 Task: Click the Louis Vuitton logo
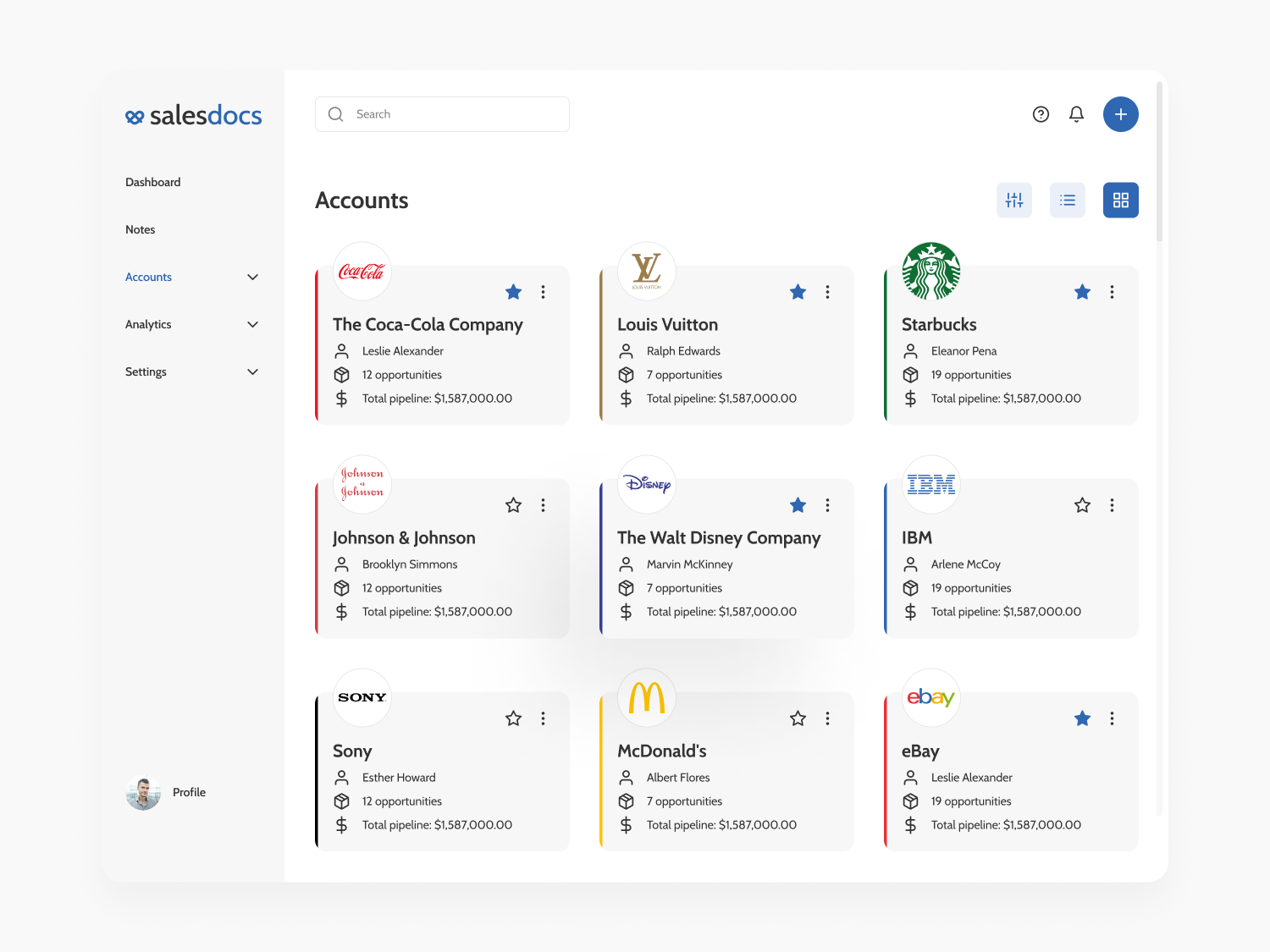pyautogui.click(x=647, y=272)
